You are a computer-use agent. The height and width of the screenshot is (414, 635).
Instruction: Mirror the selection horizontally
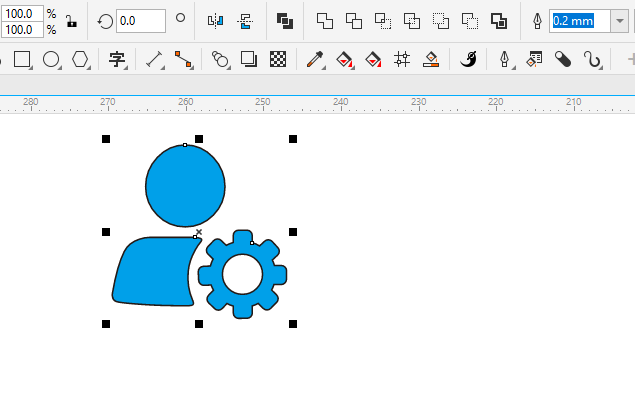point(215,20)
